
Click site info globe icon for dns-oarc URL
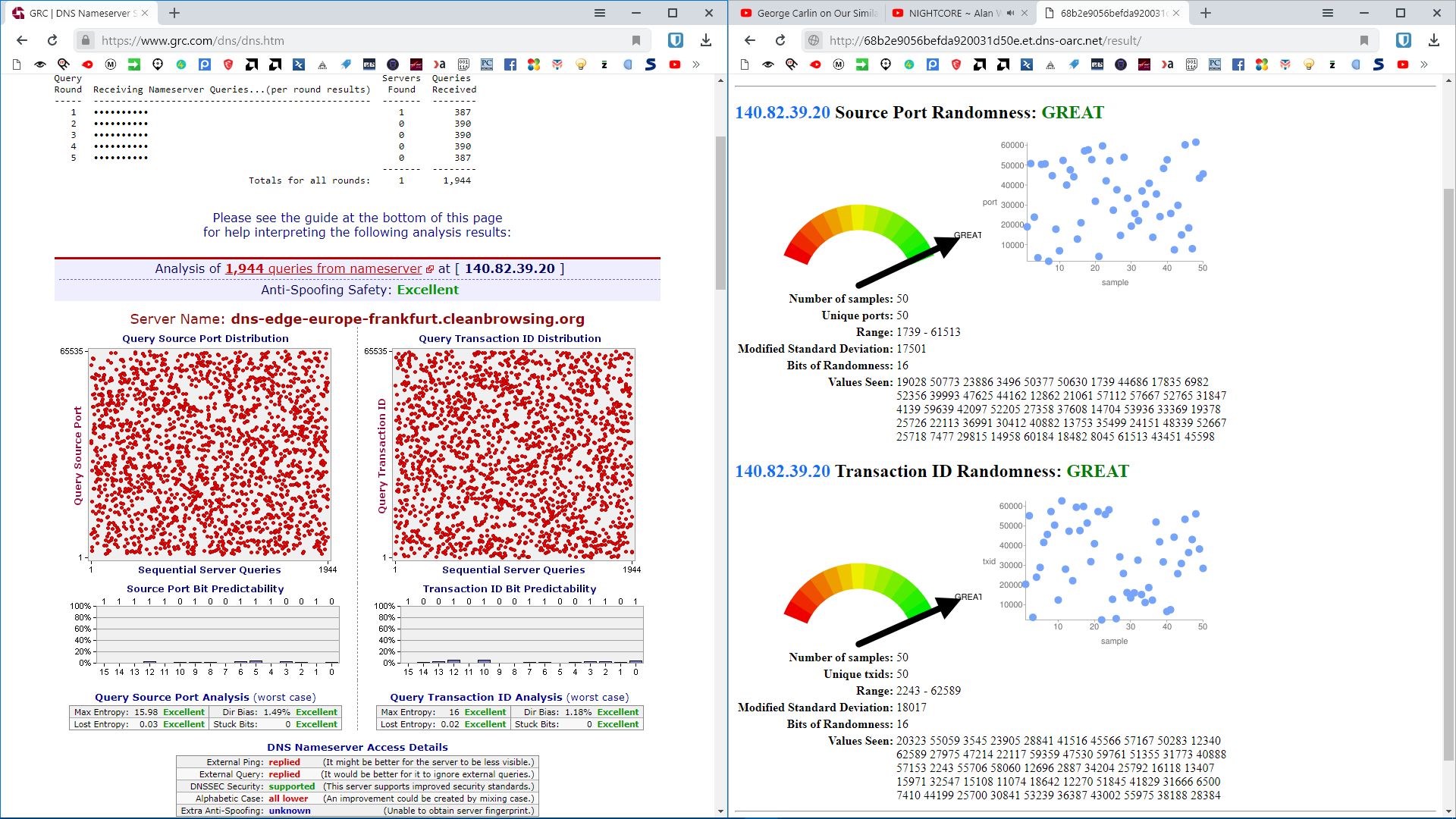coord(814,40)
